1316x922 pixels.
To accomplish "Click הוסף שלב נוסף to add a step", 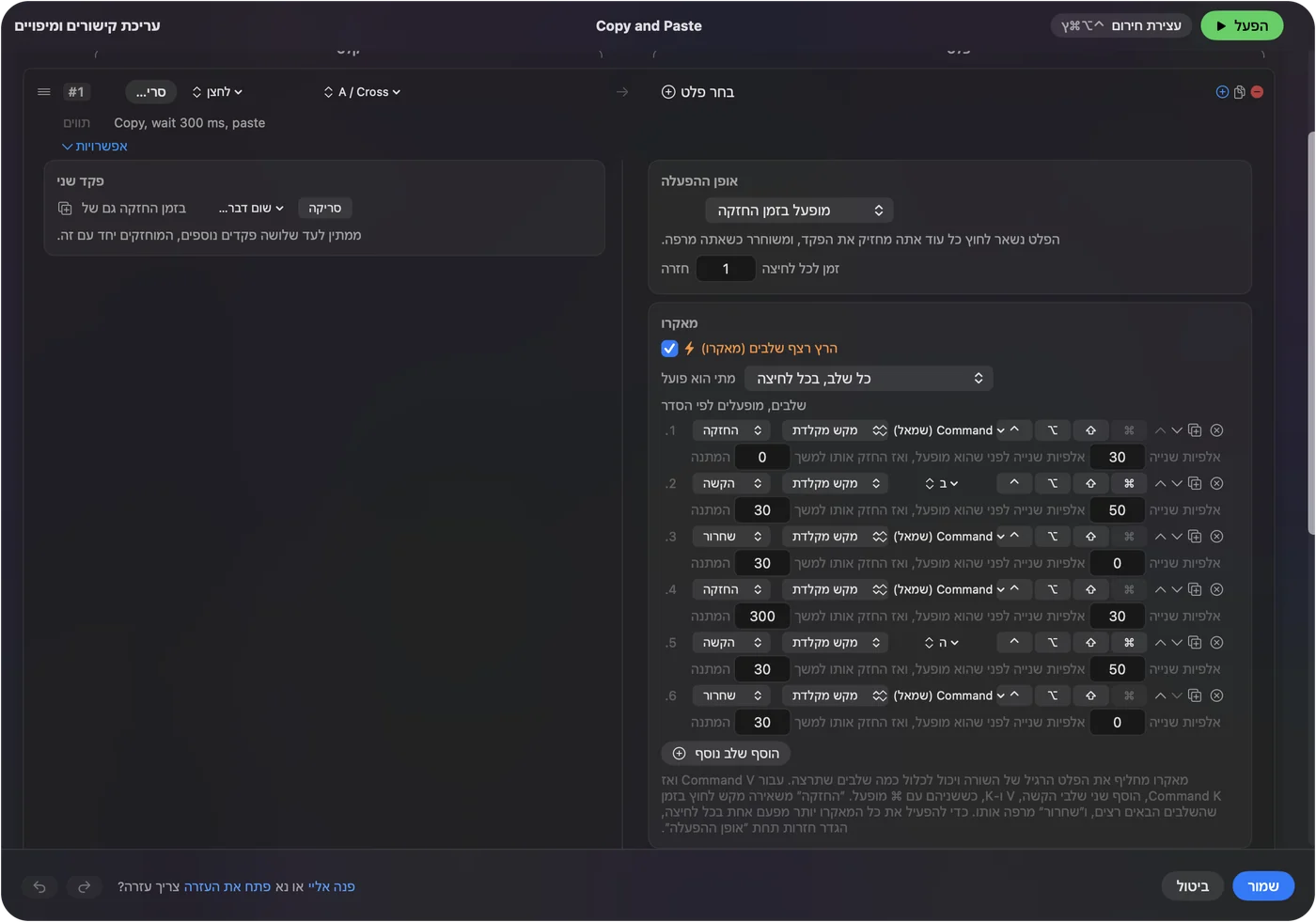I will (x=726, y=754).
